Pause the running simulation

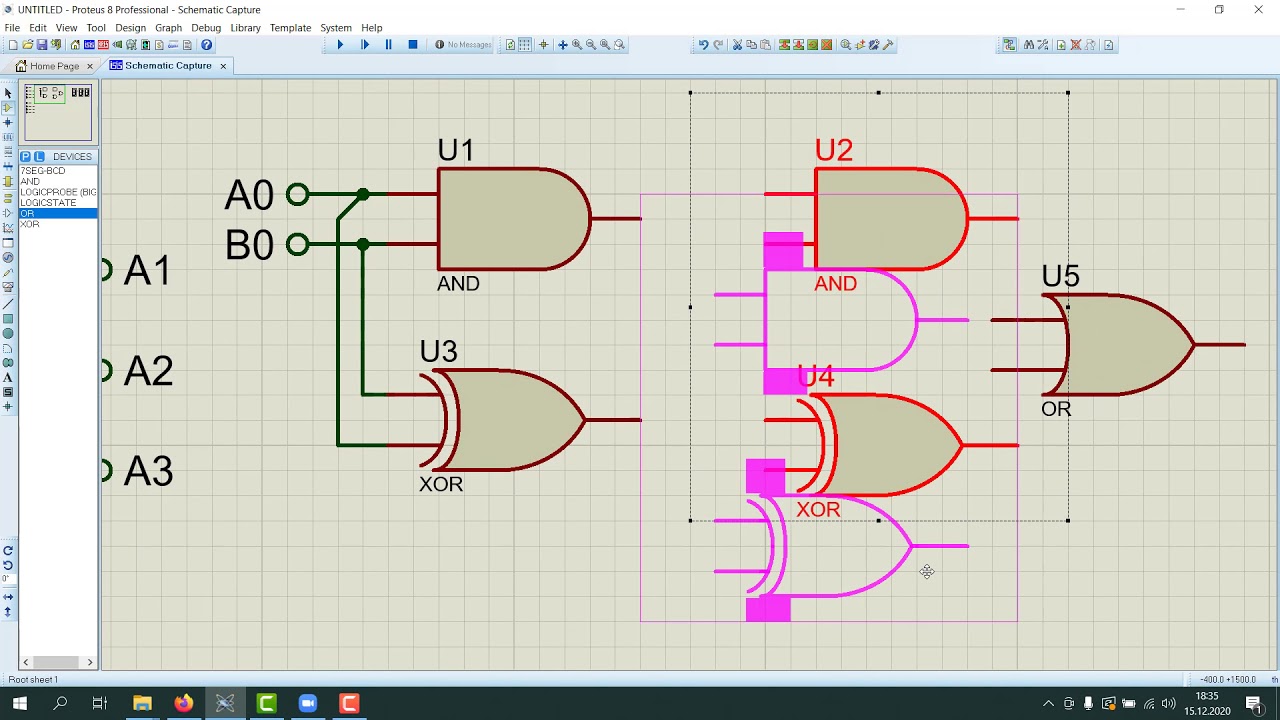389,45
